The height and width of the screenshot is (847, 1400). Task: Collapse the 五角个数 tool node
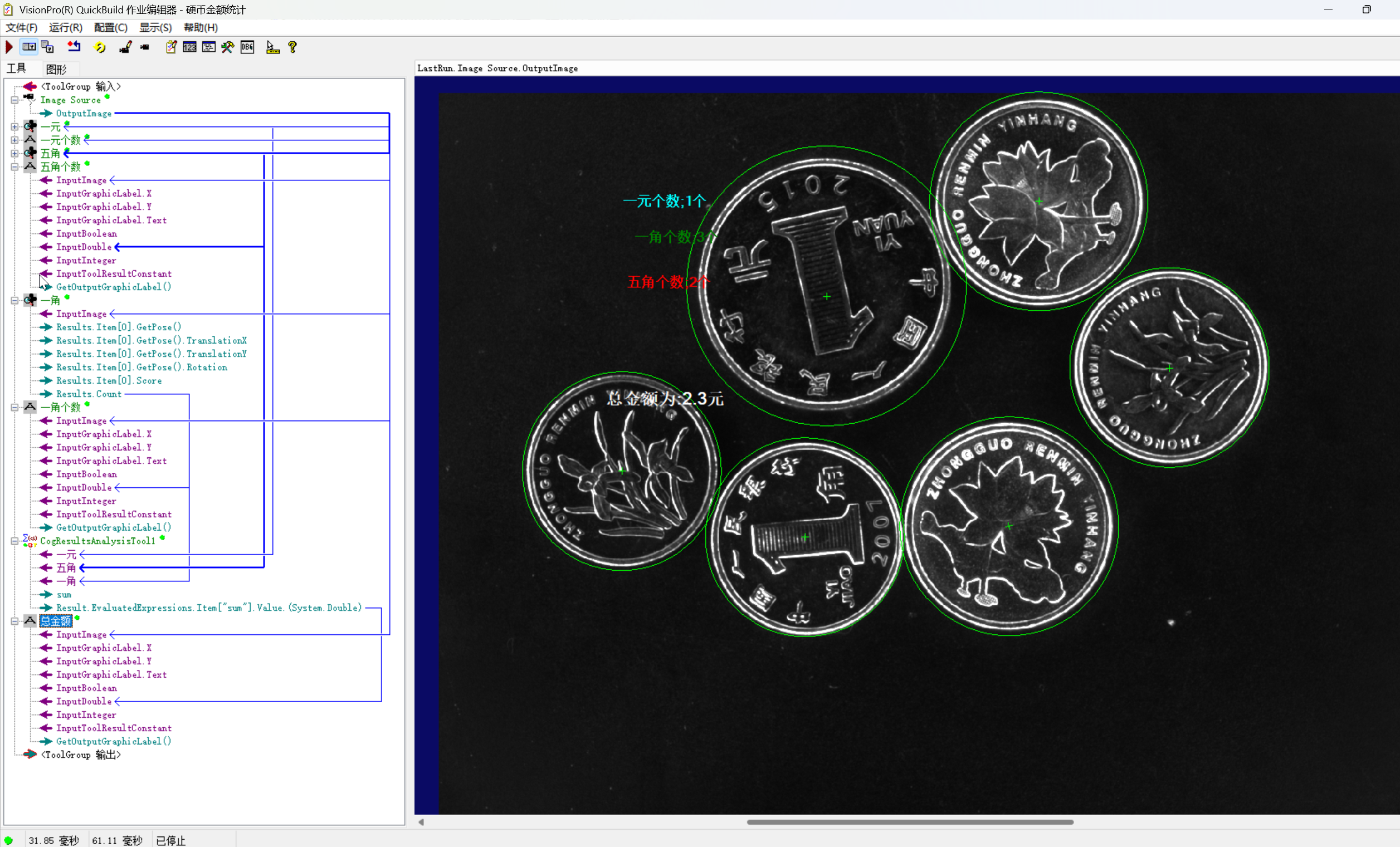pyautogui.click(x=15, y=167)
